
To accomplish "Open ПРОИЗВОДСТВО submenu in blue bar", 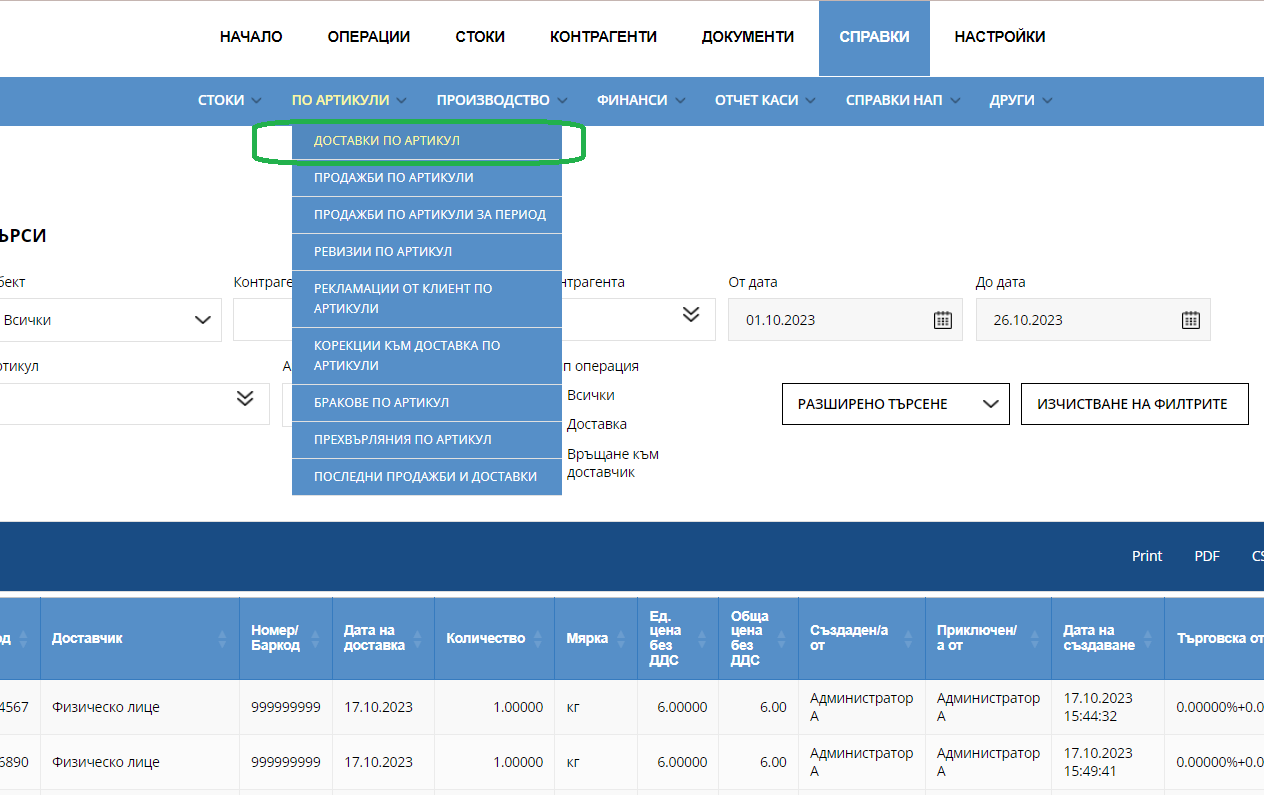I will click(x=502, y=100).
